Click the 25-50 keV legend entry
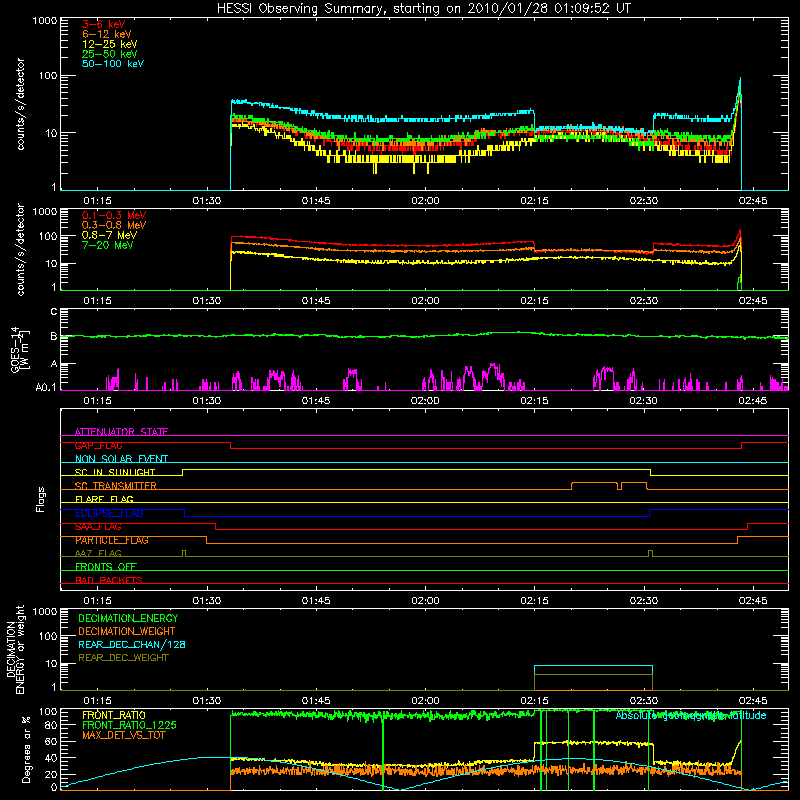Screen dimensions: 800x800 [110, 54]
